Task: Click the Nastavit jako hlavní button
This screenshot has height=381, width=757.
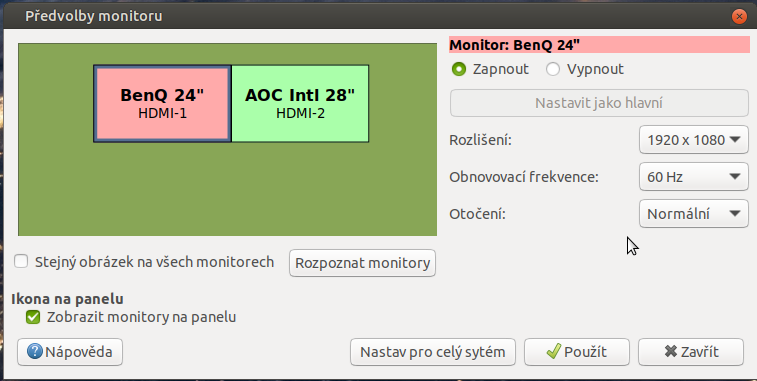Action: [599, 103]
